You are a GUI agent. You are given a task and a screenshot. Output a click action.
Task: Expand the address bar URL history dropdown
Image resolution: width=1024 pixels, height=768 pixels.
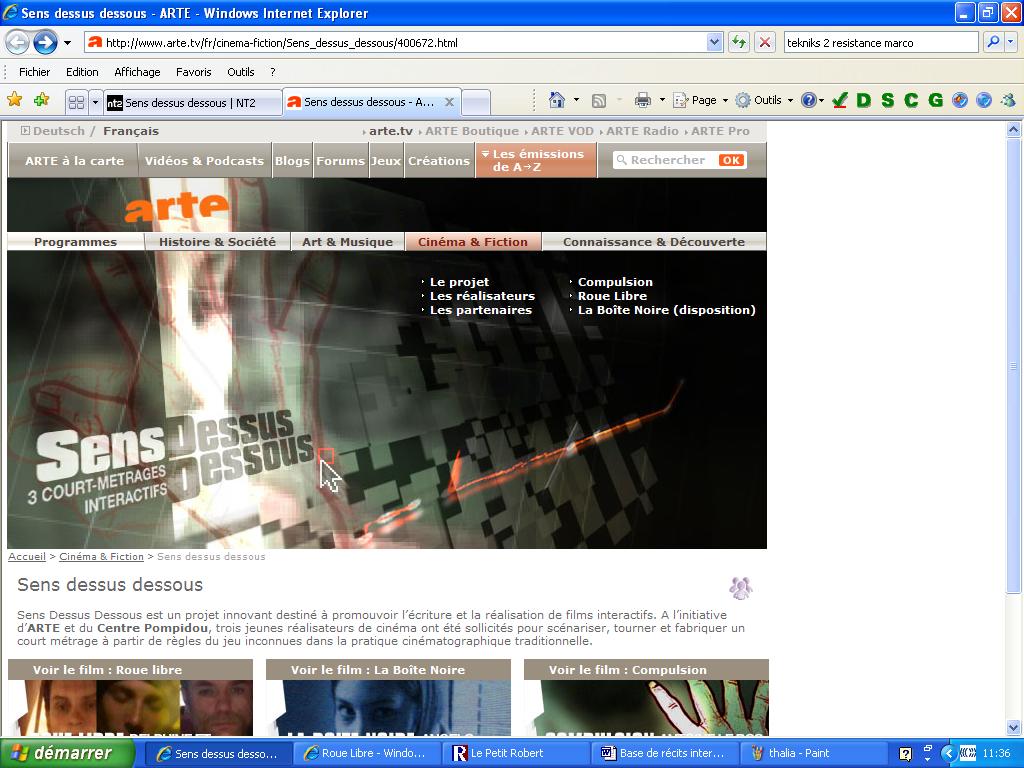(x=714, y=42)
